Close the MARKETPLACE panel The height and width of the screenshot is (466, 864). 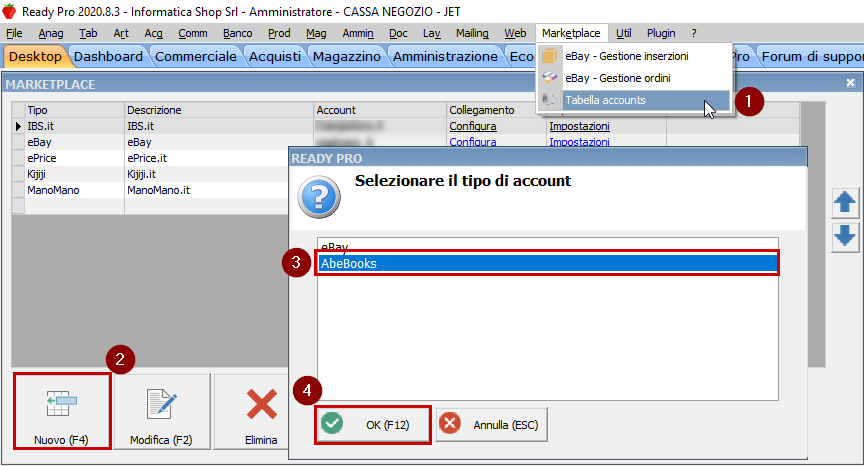point(850,83)
